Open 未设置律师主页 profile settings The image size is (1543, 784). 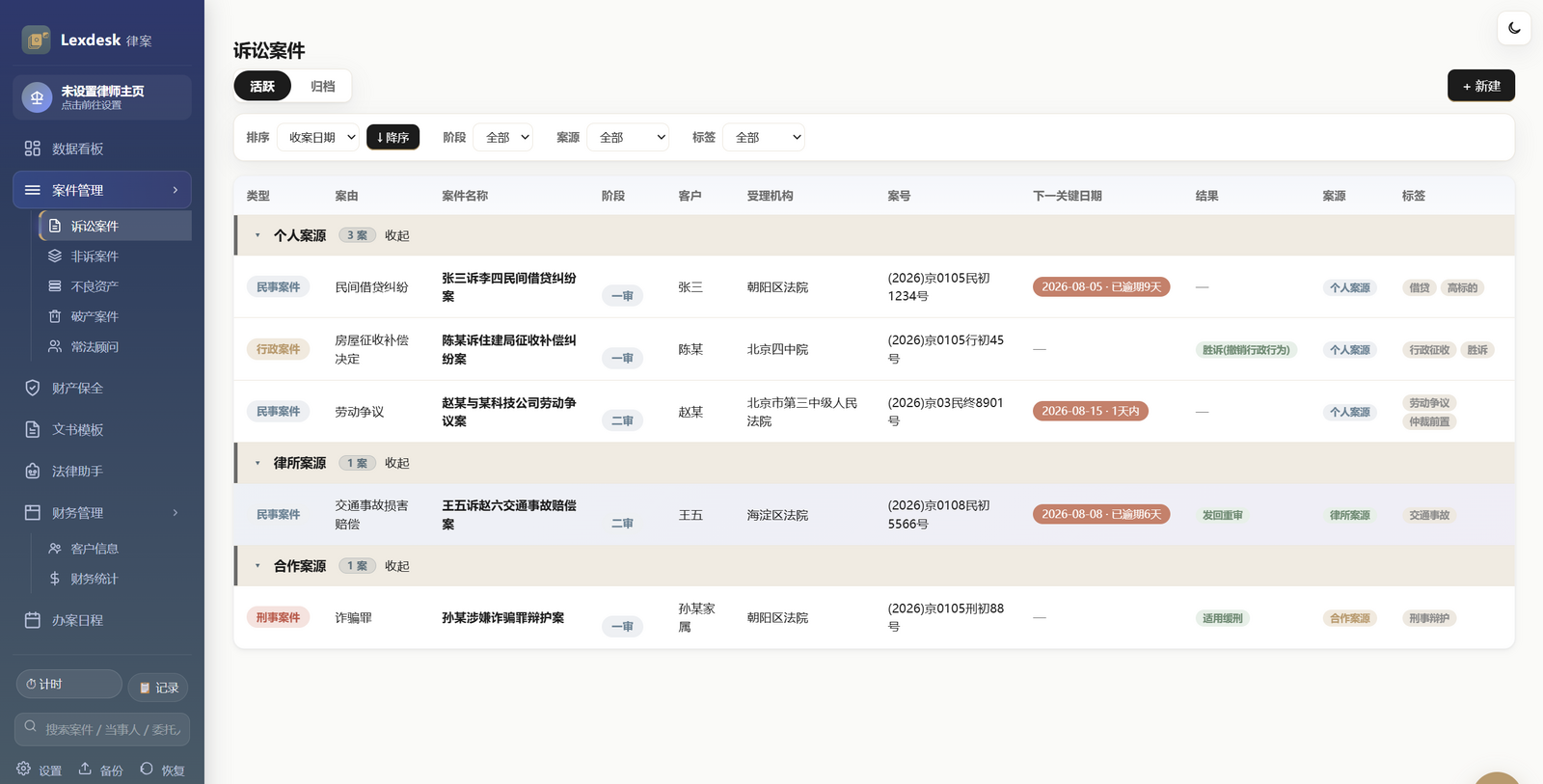click(102, 97)
